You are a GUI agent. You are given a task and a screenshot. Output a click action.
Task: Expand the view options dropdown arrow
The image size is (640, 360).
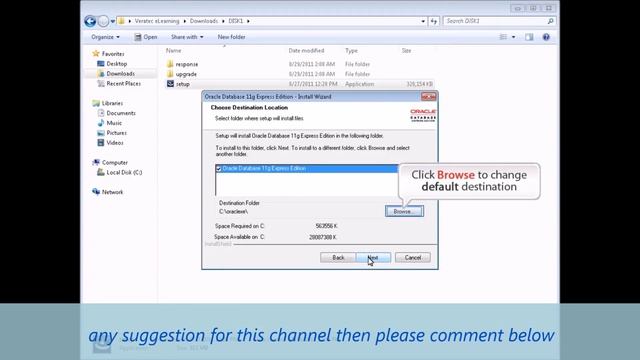point(513,37)
